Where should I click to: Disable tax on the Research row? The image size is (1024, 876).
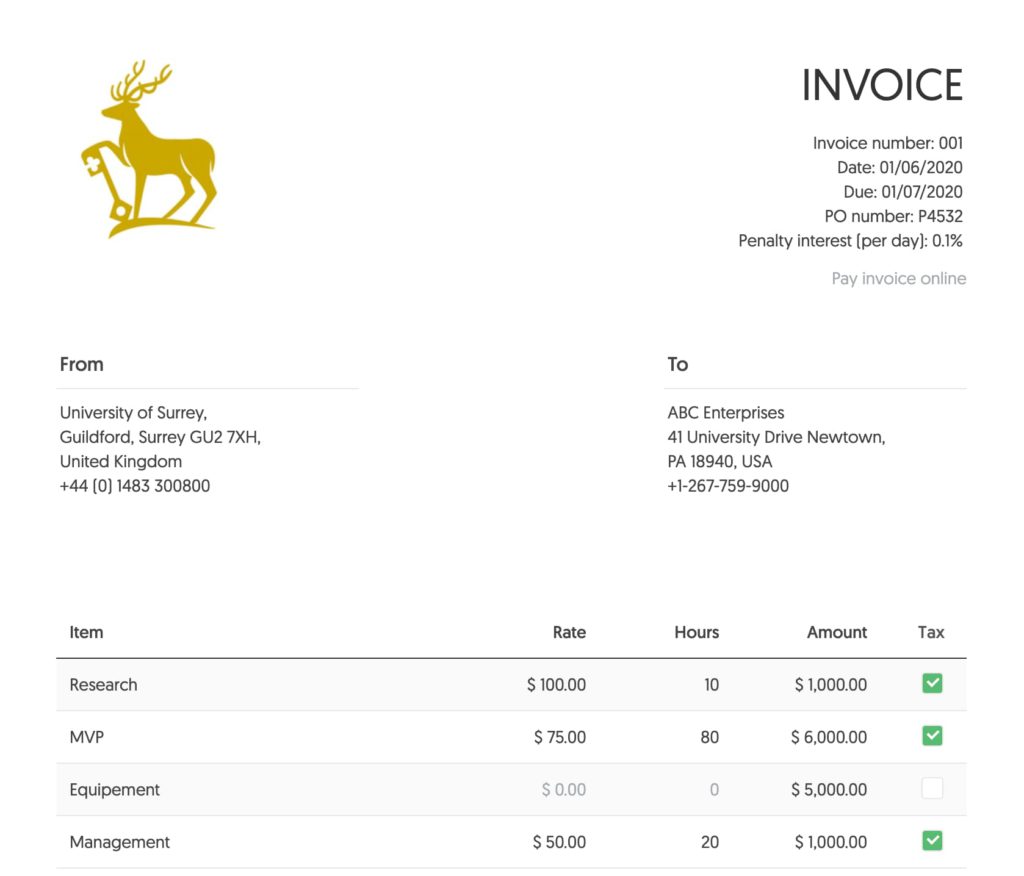coord(931,683)
